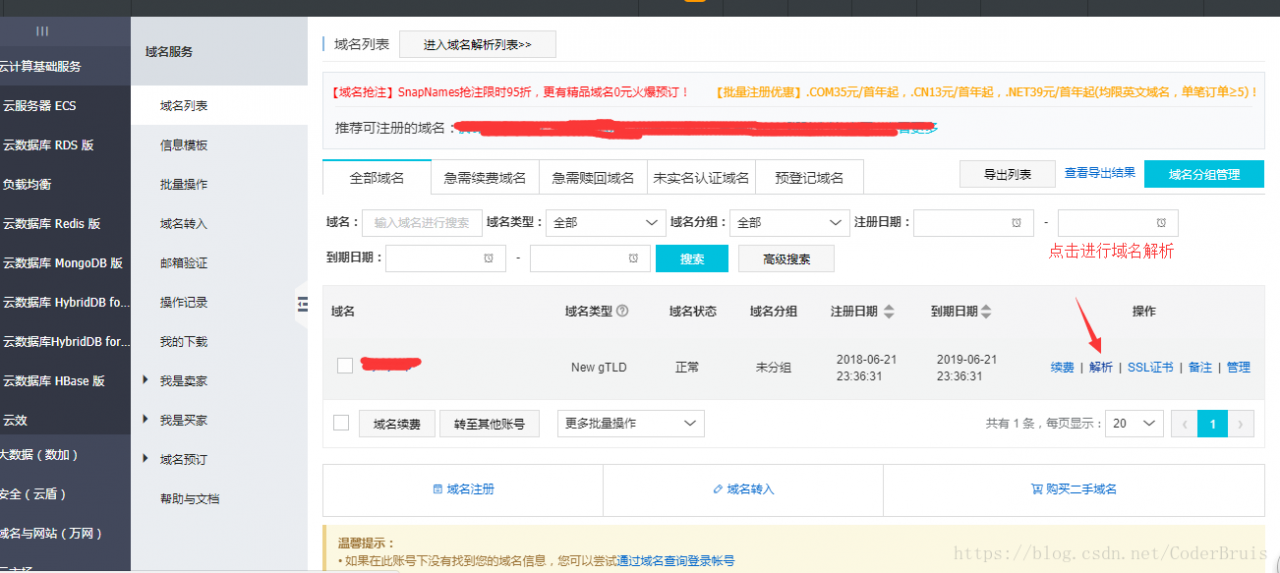Click the 高级搜索 button
Screen dimensions: 1280x573
(x=786, y=259)
